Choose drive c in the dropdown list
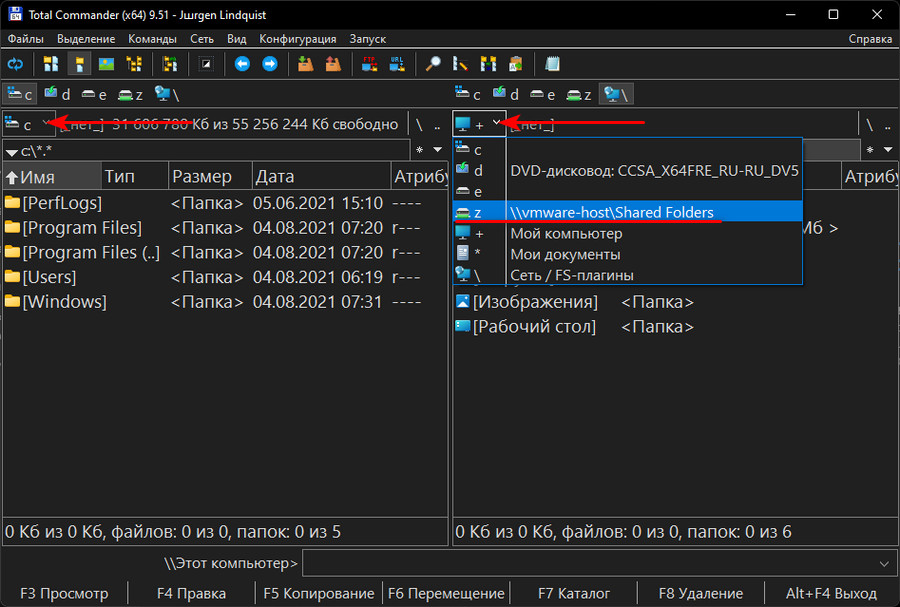The width and height of the screenshot is (900, 607). [x=627, y=150]
